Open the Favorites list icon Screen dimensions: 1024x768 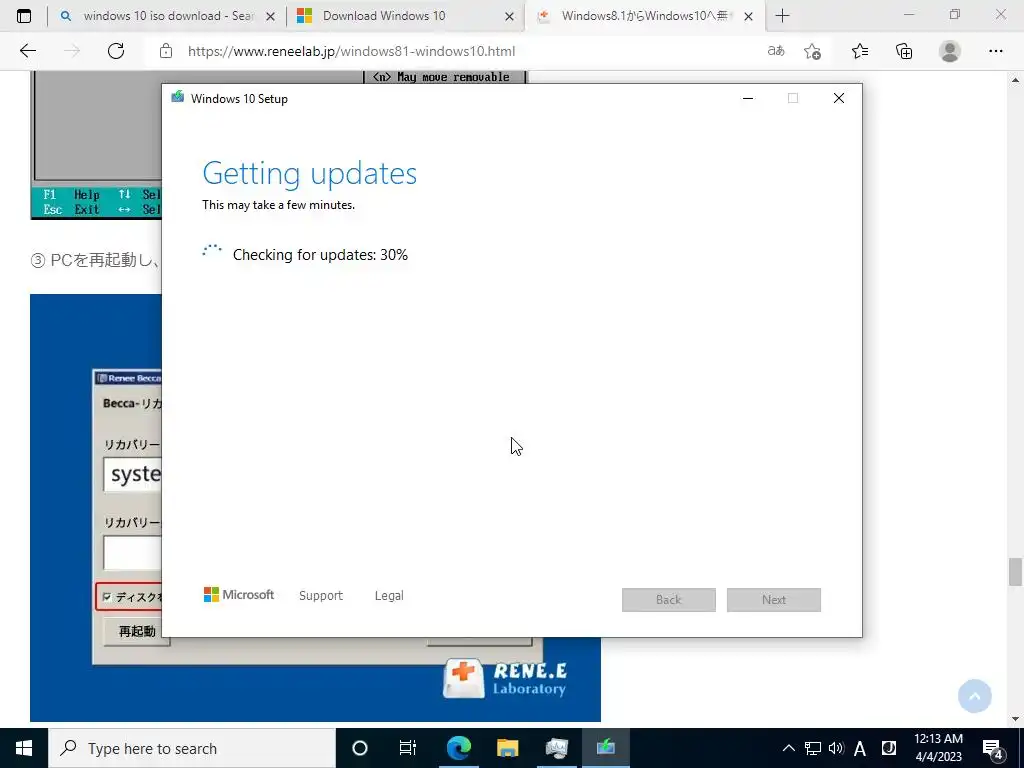[x=859, y=51]
